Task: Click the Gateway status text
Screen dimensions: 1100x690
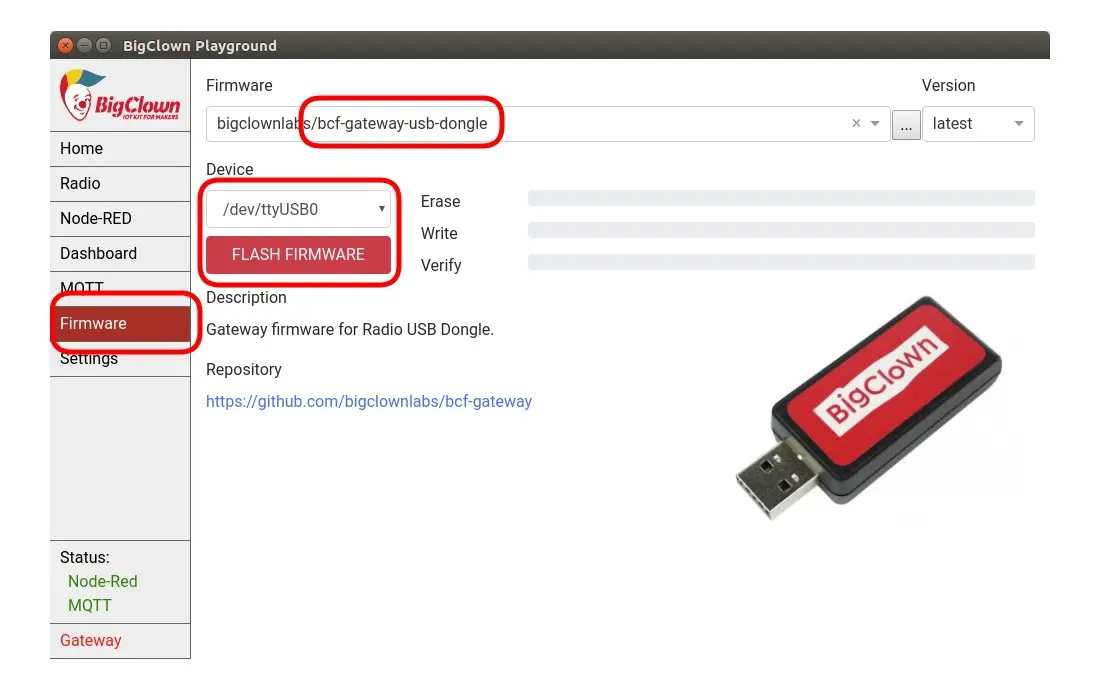Action: coord(90,640)
